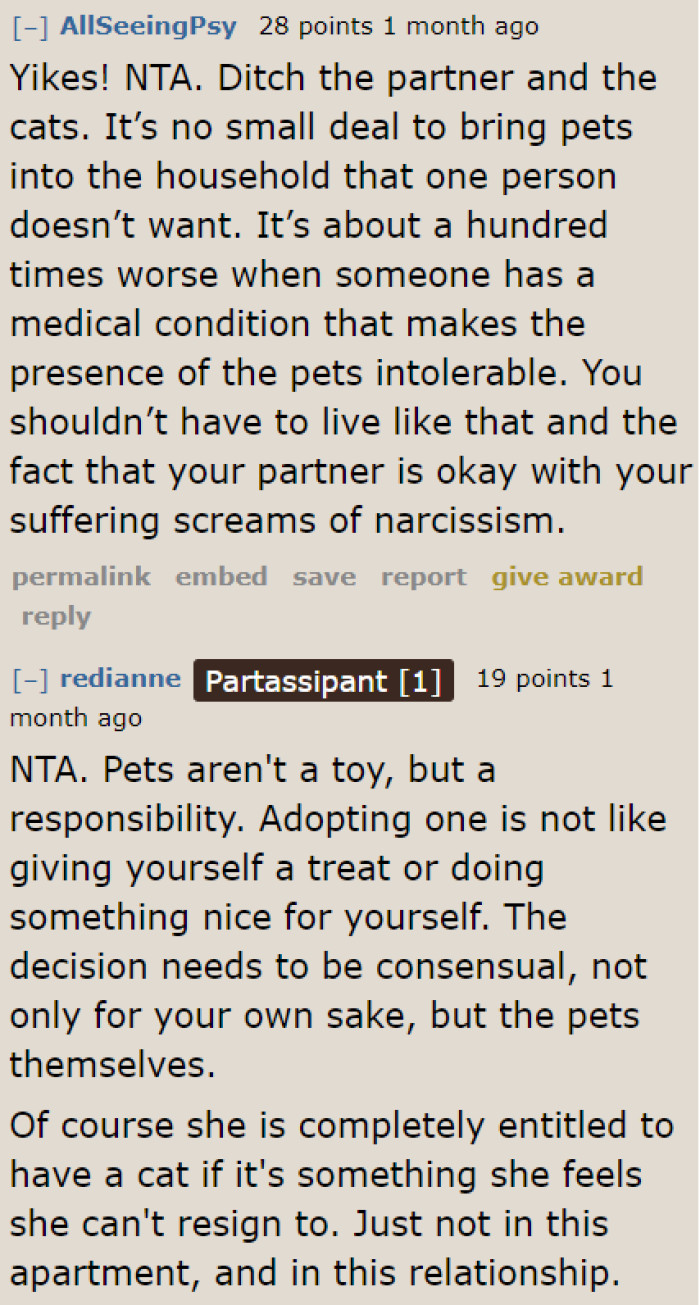Give an award to AllSeeingPsy's comment
This screenshot has width=700, height=1305.
(567, 576)
